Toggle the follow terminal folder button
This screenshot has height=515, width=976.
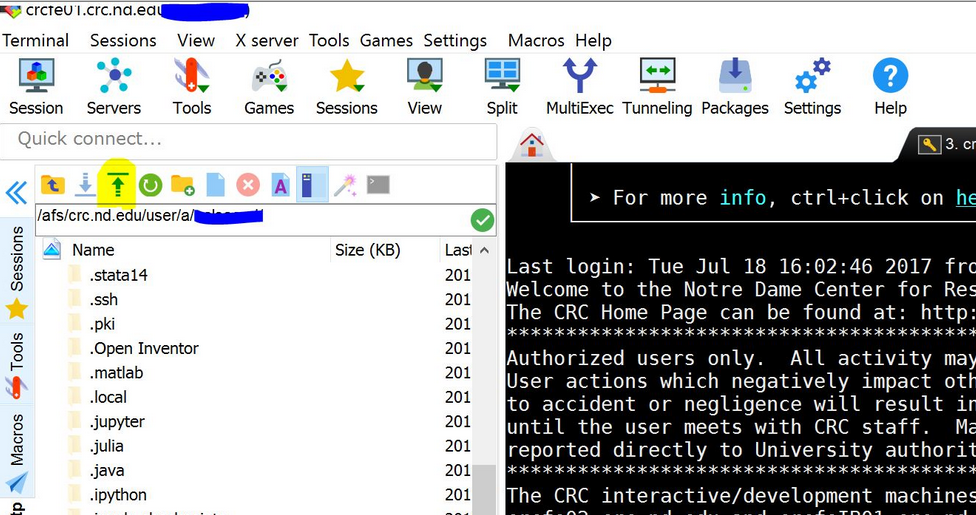tap(312, 185)
